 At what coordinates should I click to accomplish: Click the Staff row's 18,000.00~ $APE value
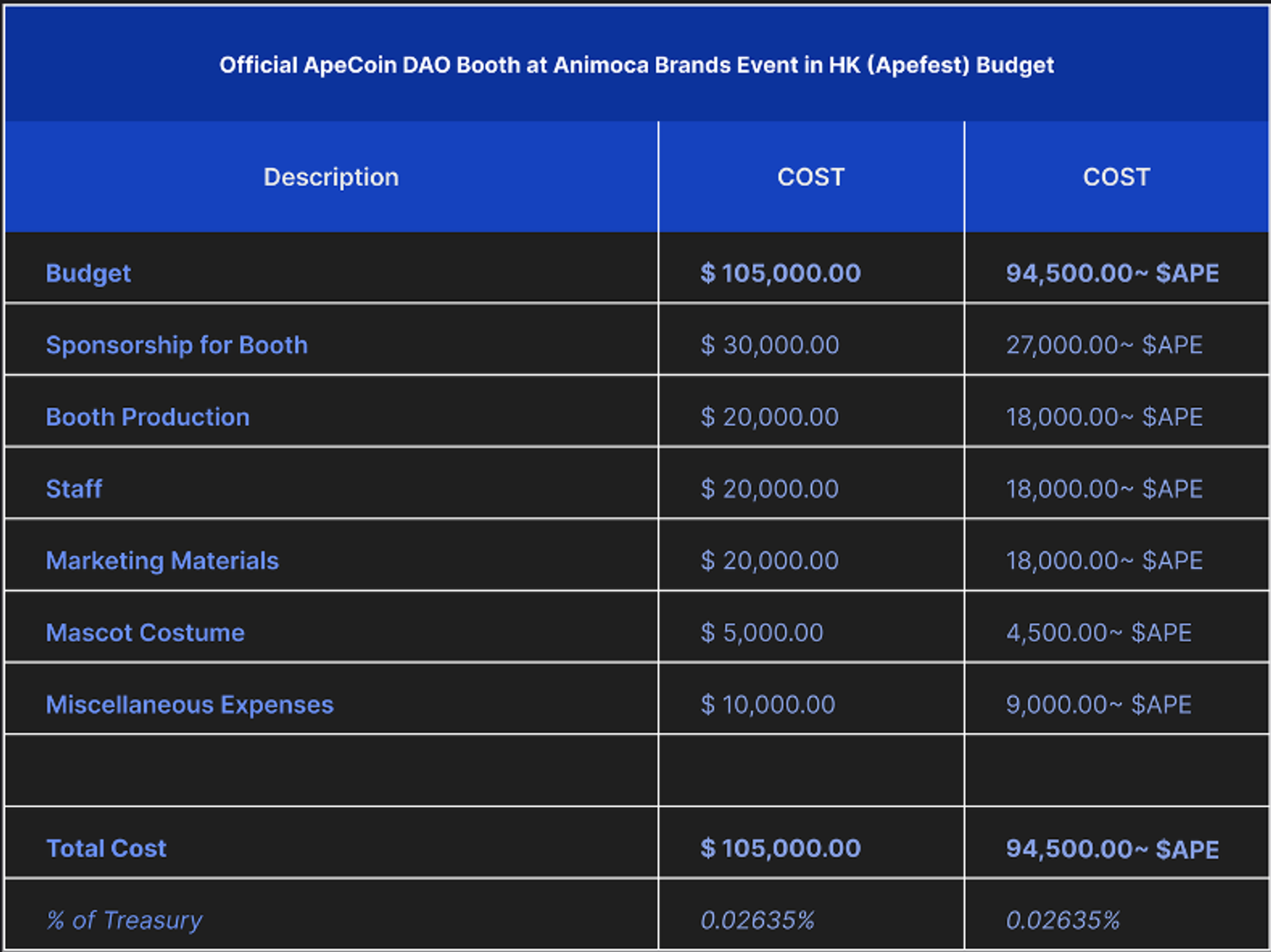click(x=1104, y=490)
